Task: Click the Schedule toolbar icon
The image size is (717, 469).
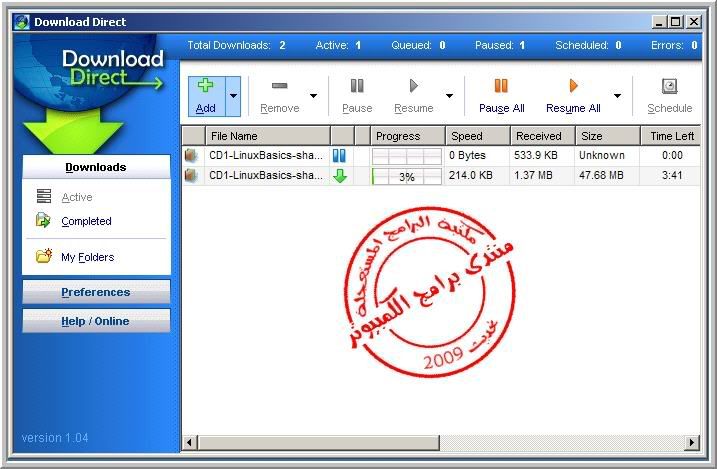Action: coord(669,86)
